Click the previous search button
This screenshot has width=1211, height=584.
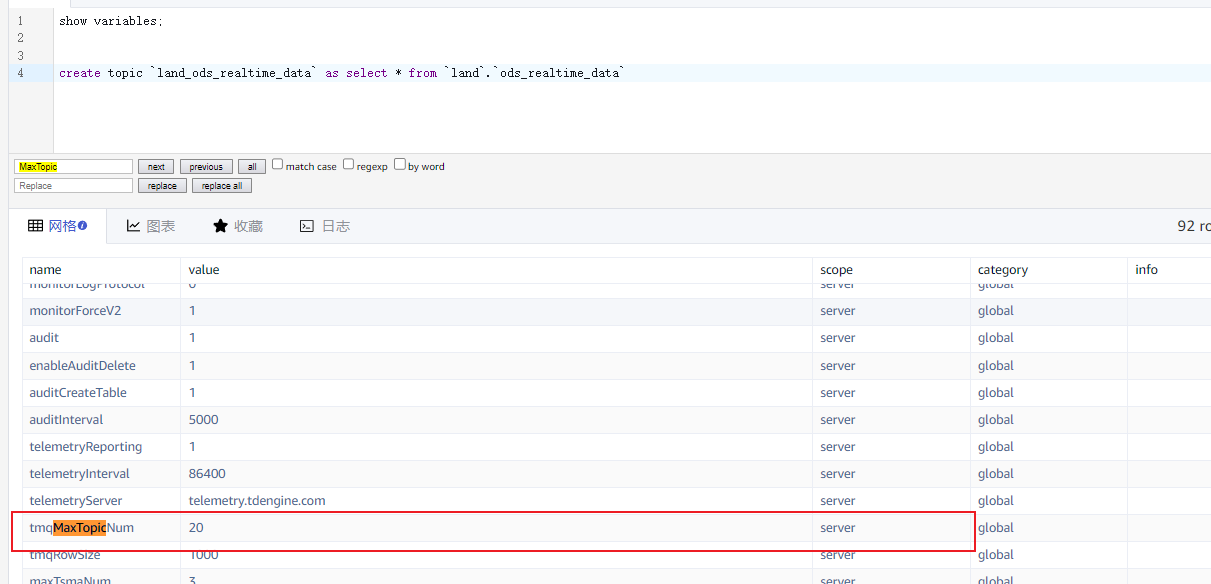click(206, 167)
